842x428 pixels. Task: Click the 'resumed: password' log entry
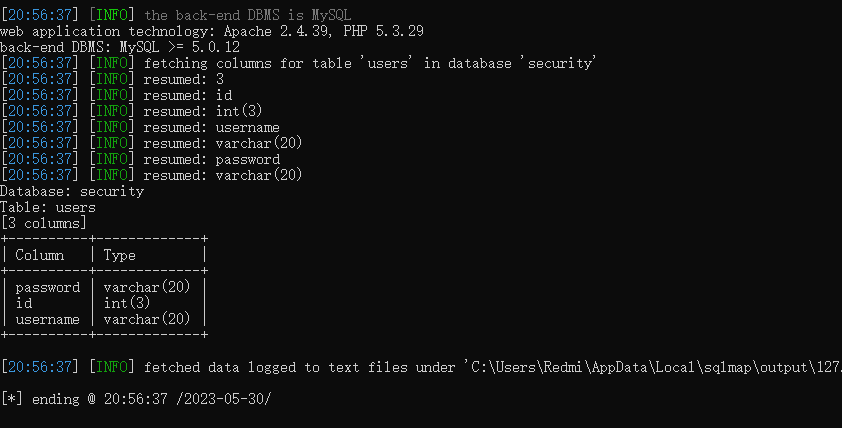(x=211, y=159)
